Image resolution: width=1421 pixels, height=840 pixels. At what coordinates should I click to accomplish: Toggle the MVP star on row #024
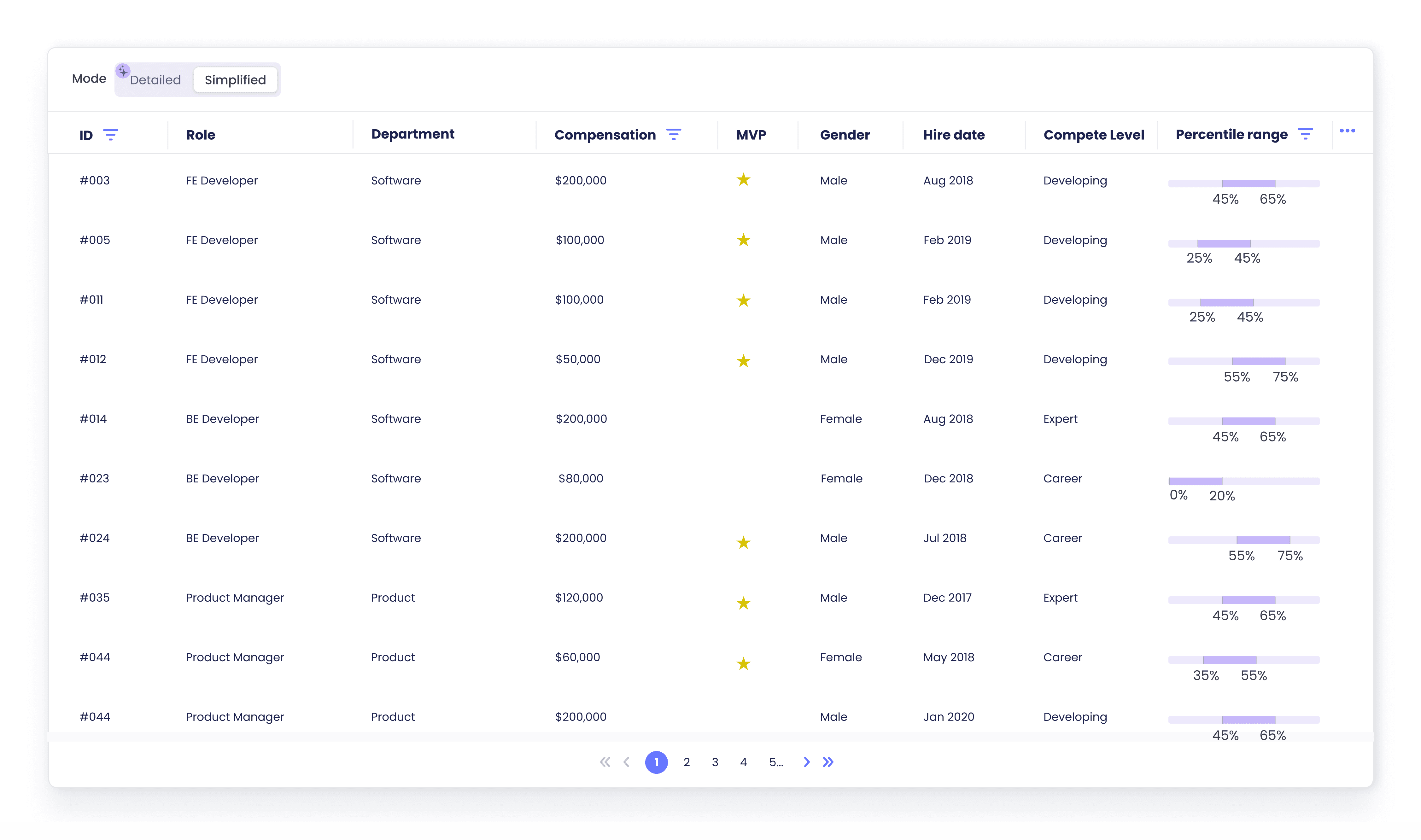[x=743, y=542]
